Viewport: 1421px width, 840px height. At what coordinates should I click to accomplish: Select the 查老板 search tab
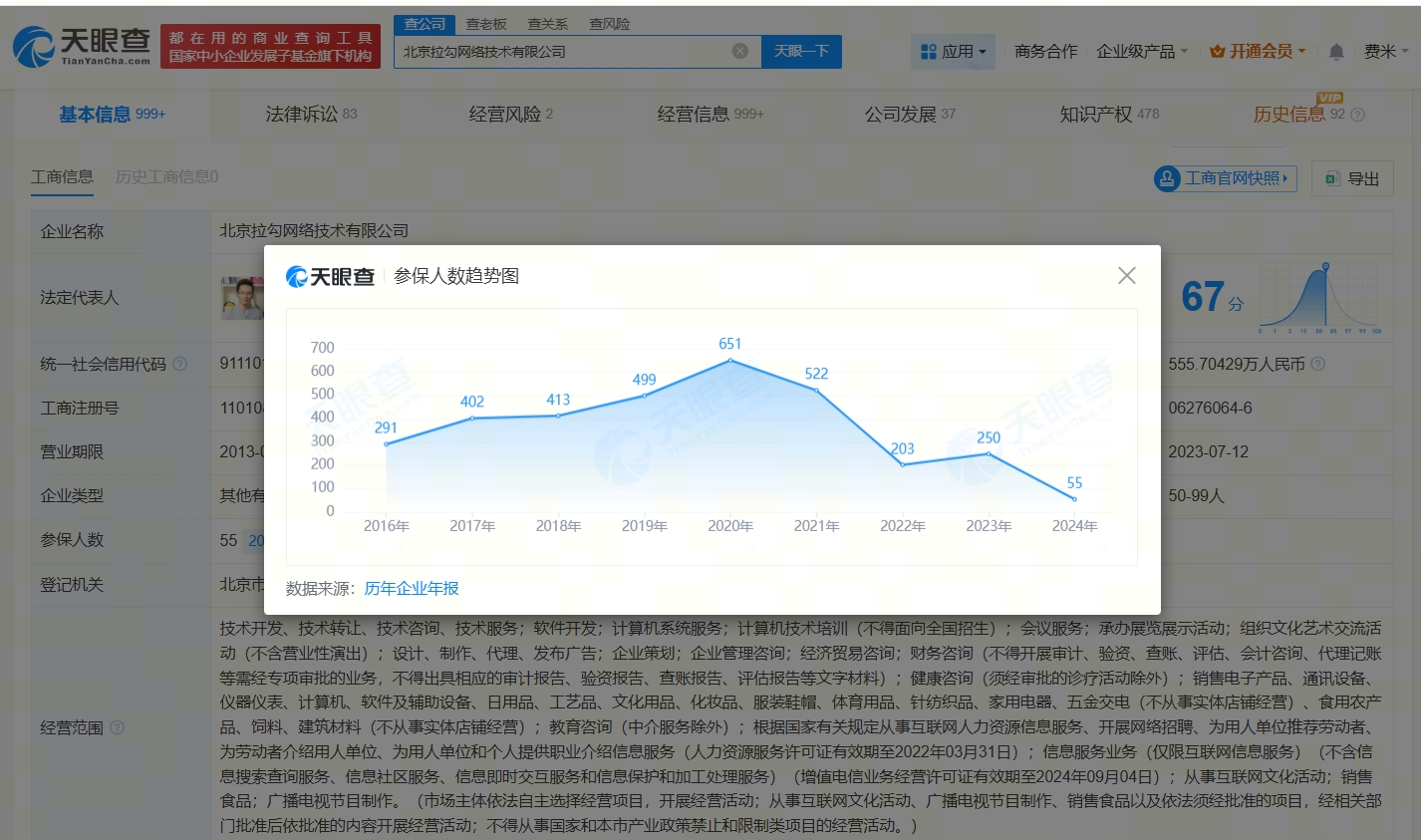click(486, 24)
